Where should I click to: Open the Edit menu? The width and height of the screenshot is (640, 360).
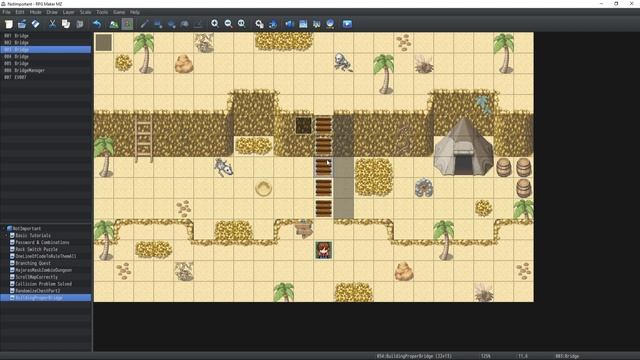point(20,12)
